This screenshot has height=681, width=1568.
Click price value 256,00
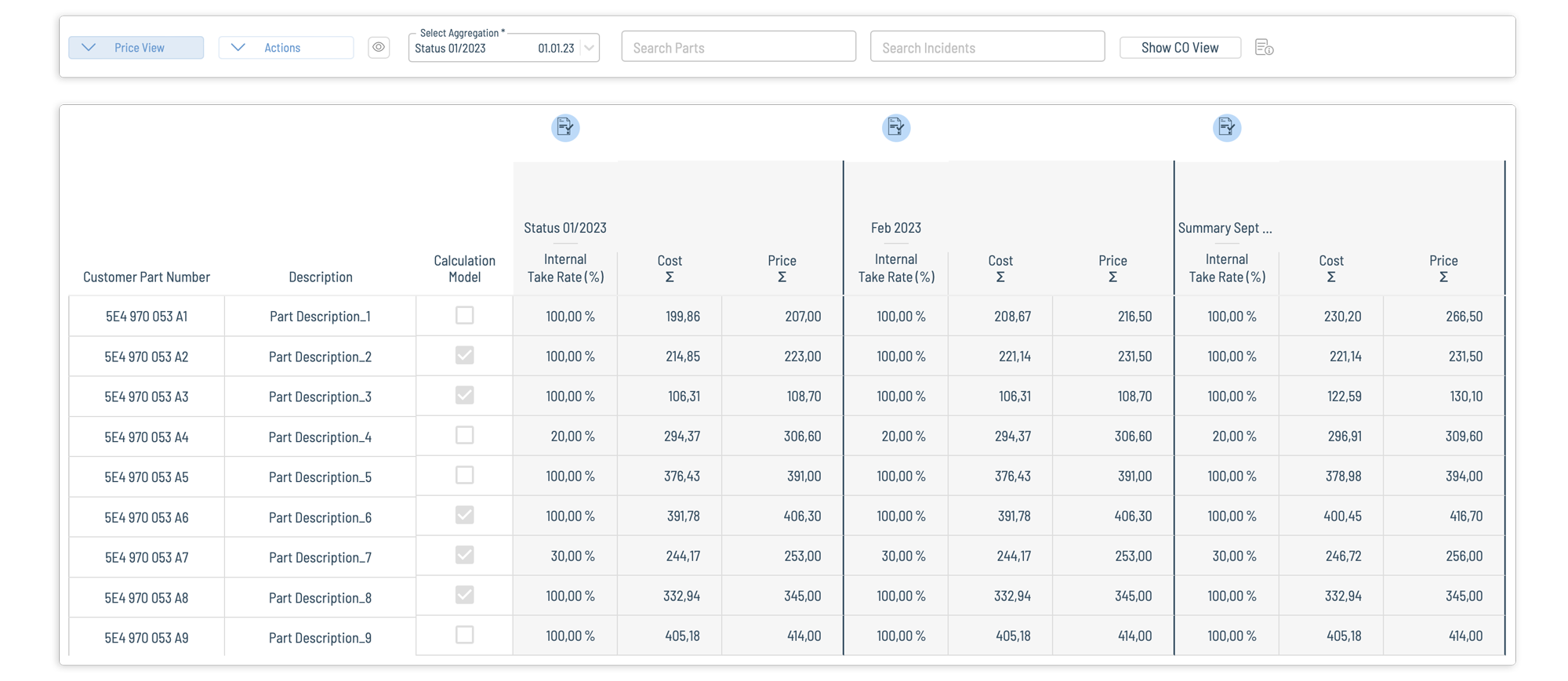(x=1465, y=556)
